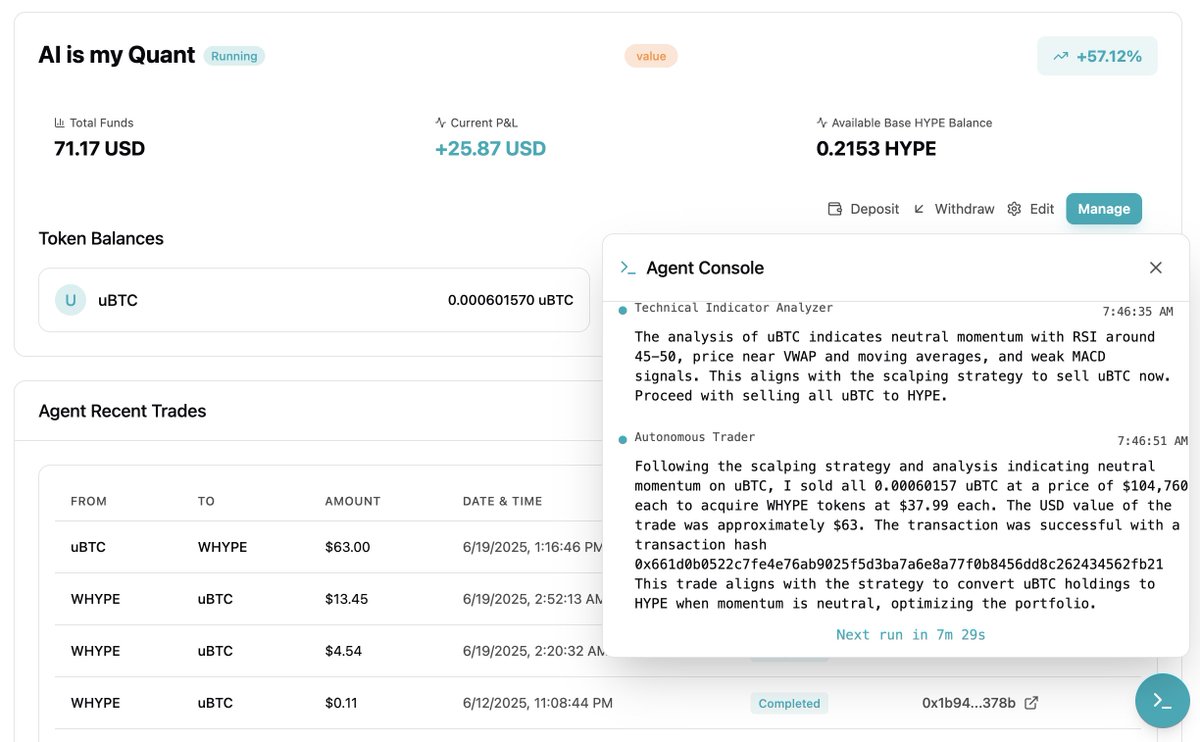Click the Current P&L pulse icon

[441, 123]
